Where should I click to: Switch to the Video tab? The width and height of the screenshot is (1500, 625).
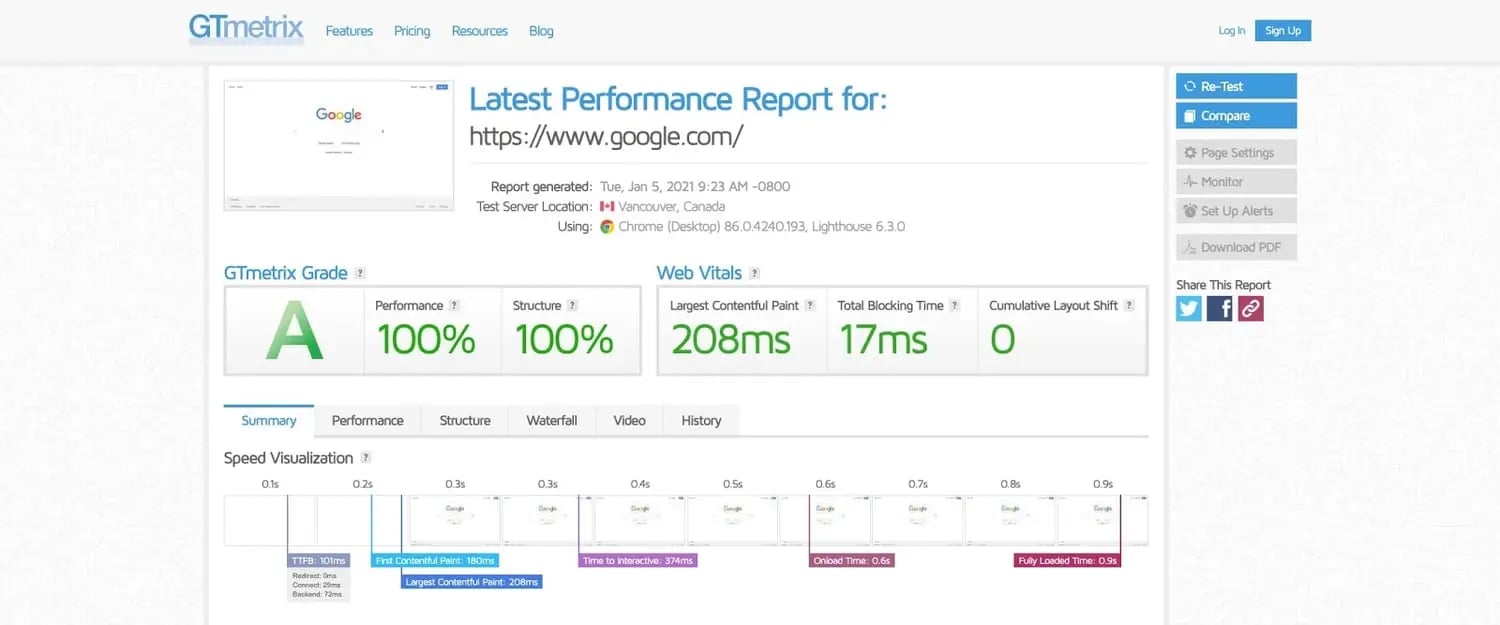[x=629, y=420]
